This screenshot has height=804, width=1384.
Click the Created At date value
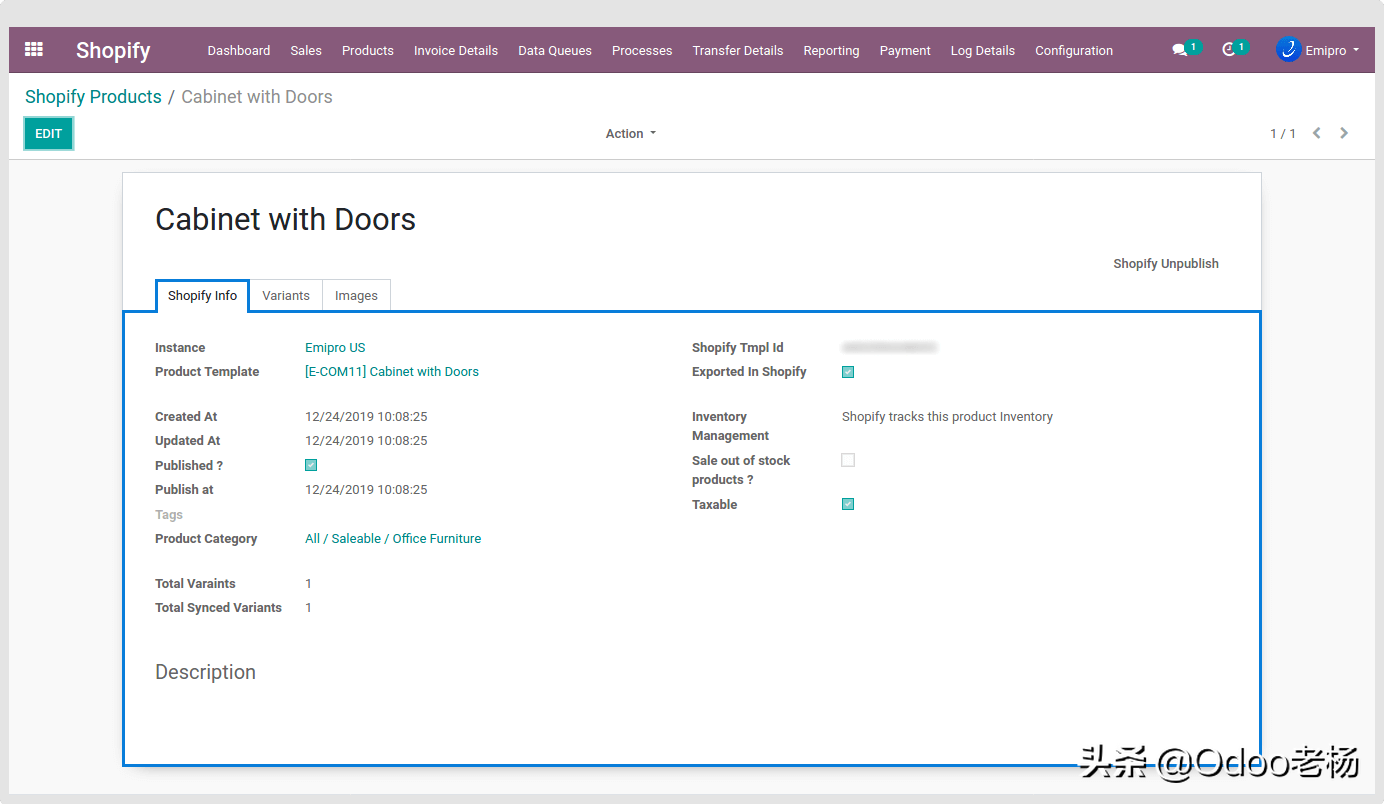366,417
